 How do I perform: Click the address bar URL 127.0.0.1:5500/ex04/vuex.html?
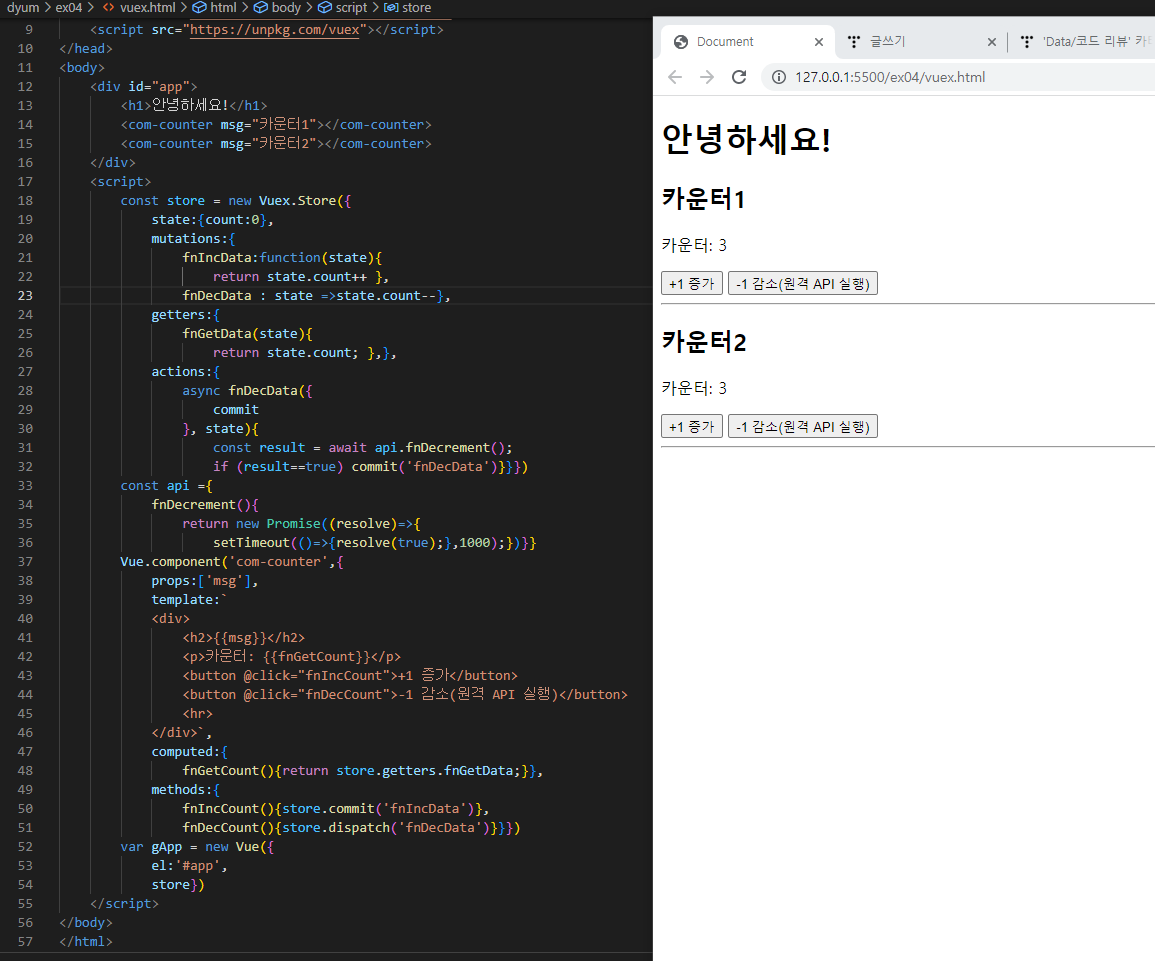pyautogui.click(x=890, y=77)
